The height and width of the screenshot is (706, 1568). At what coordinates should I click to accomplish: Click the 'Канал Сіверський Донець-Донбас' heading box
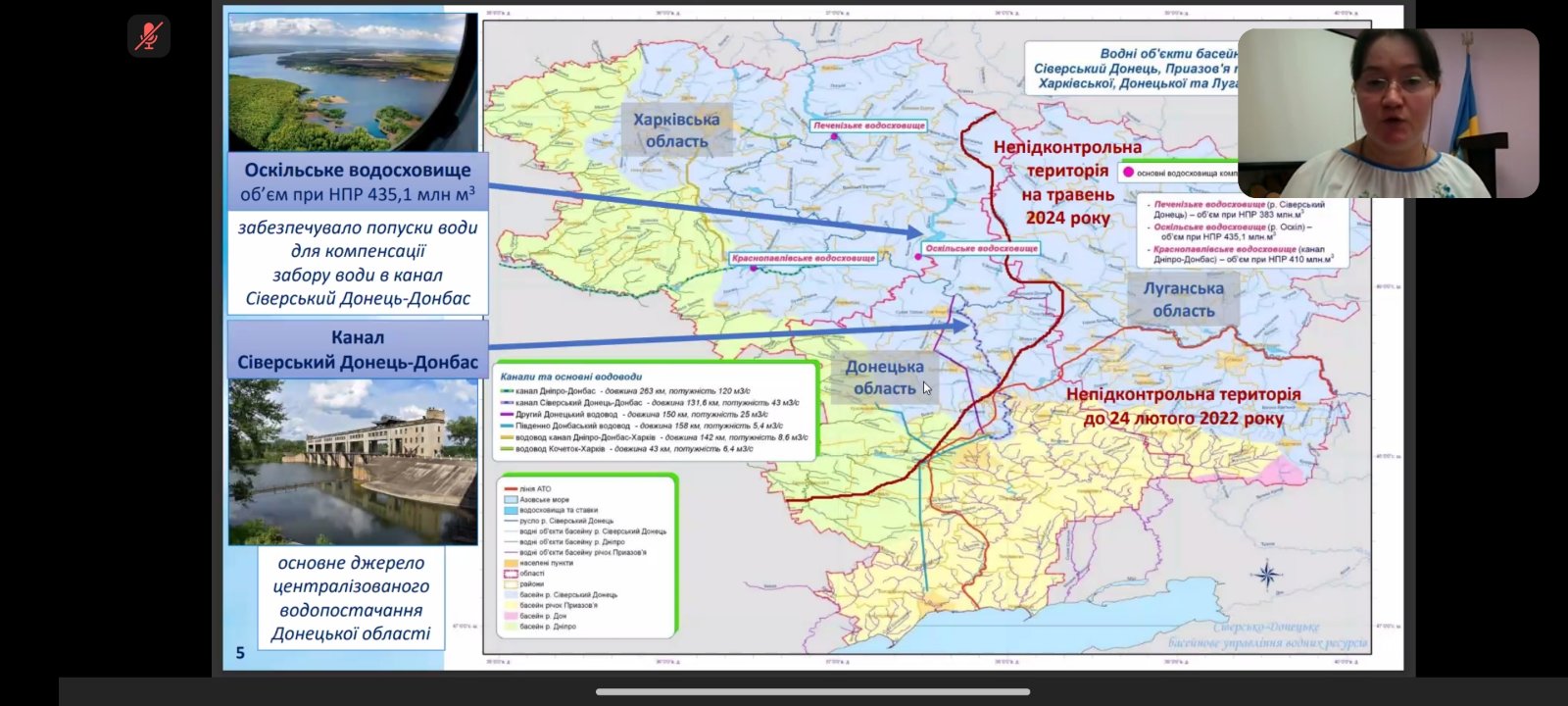pyautogui.click(x=358, y=350)
